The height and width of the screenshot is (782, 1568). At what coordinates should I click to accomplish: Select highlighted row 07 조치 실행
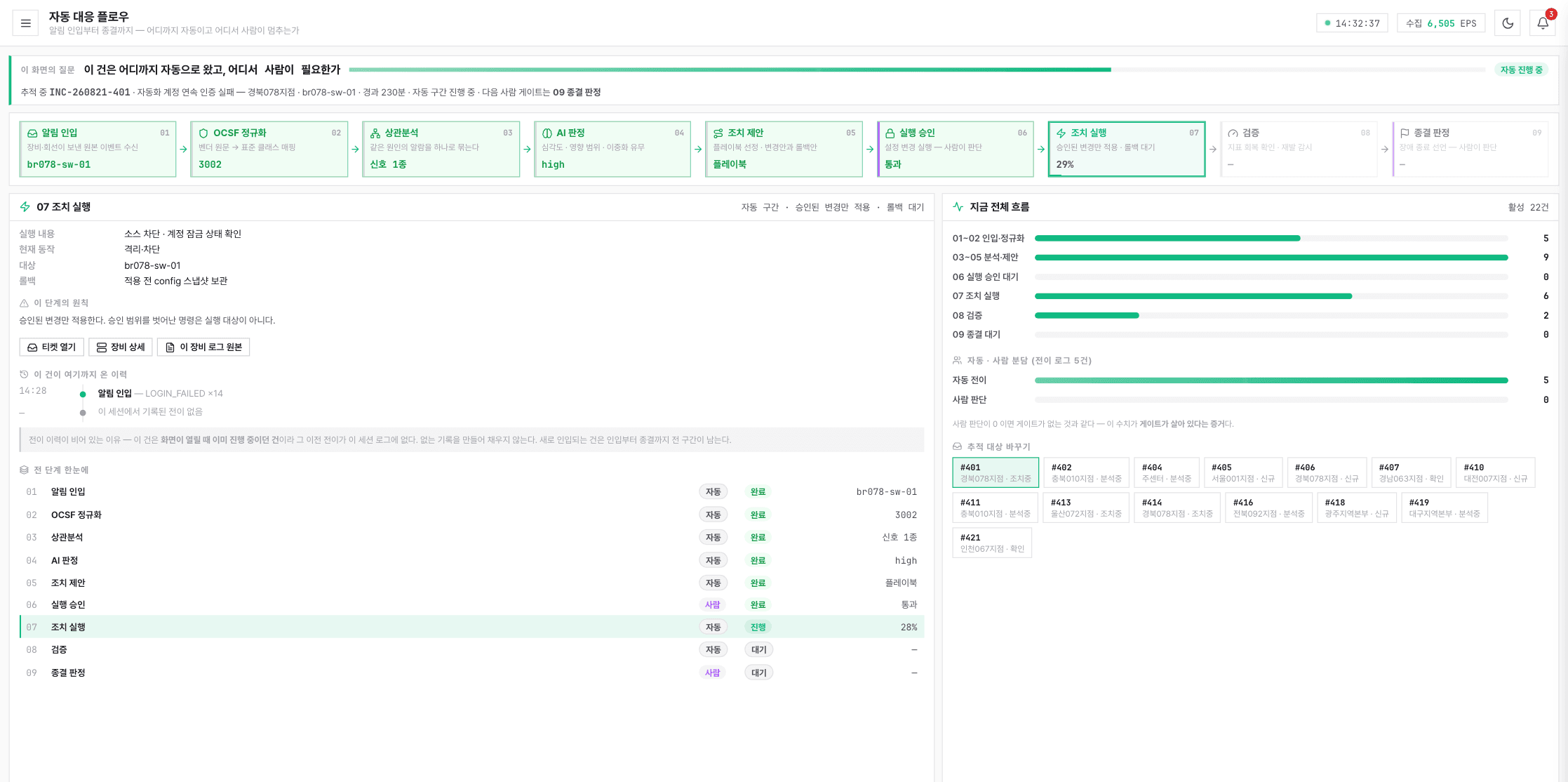(x=471, y=628)
